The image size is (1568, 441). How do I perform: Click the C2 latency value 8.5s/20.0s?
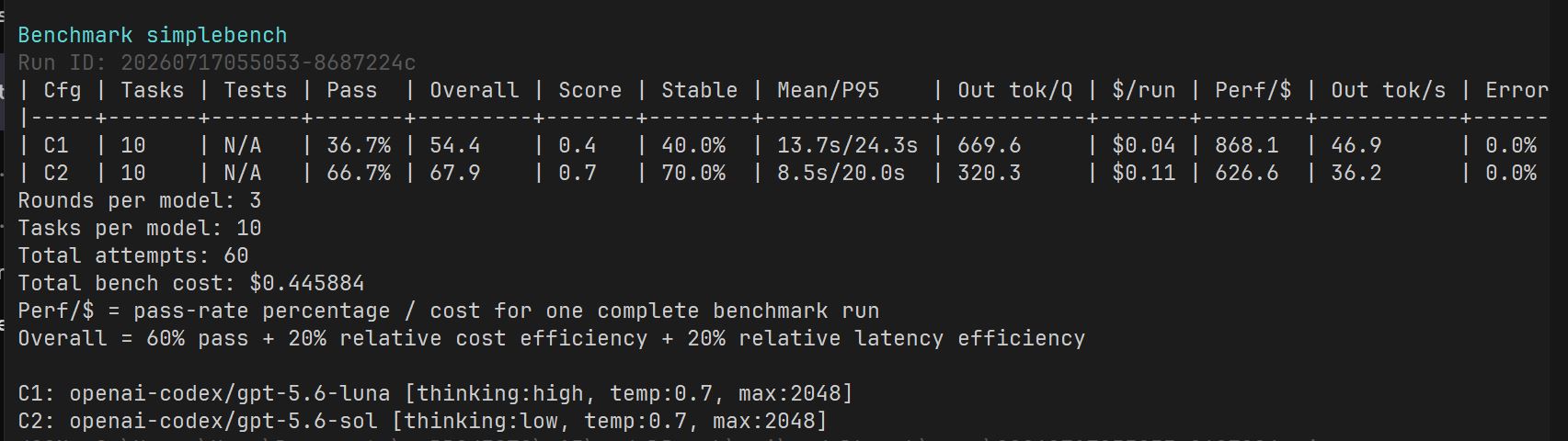841,173
